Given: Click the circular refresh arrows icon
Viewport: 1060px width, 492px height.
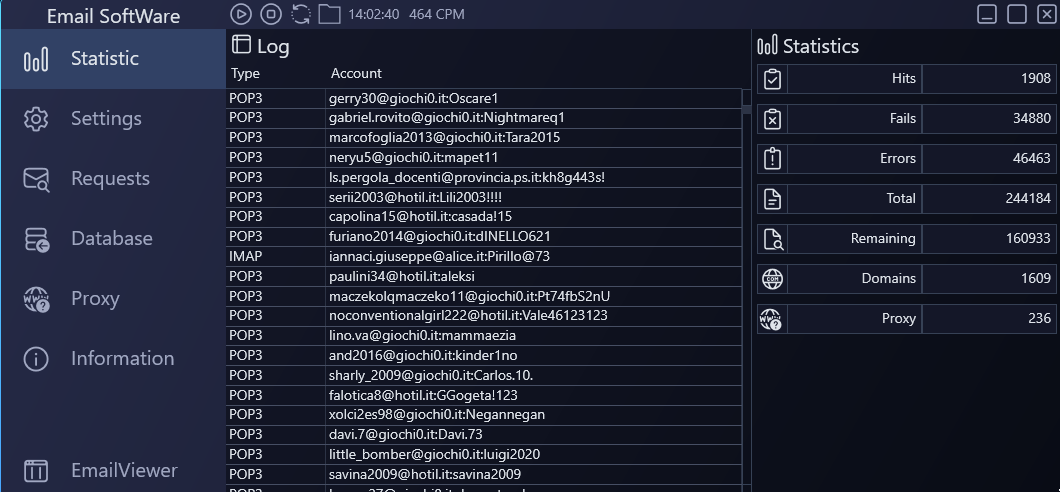Looking at the screenshot, I should pos(300,14).
